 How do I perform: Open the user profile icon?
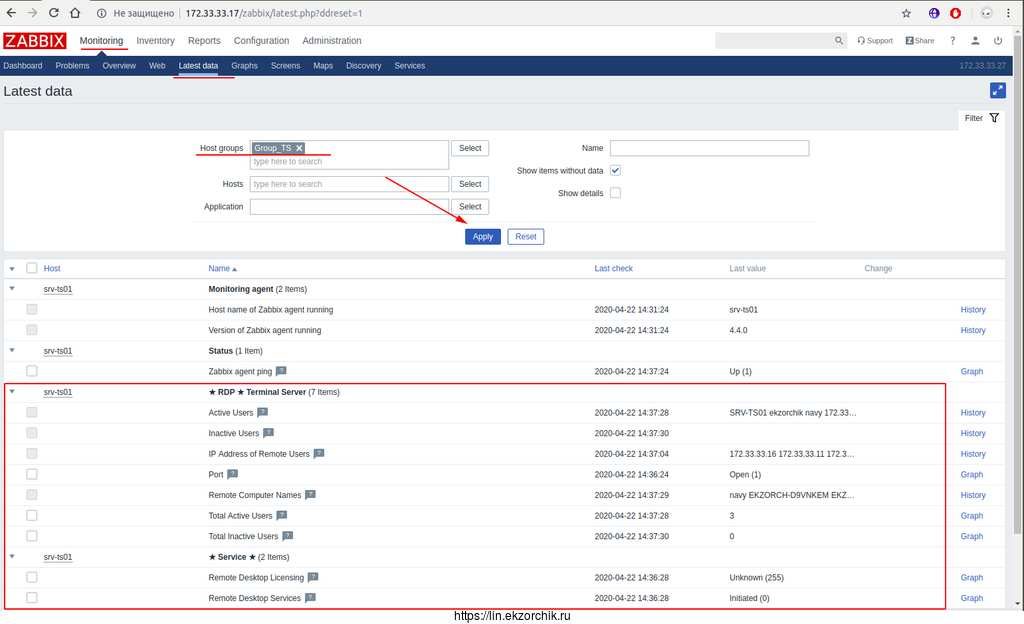tap(975, 41)
